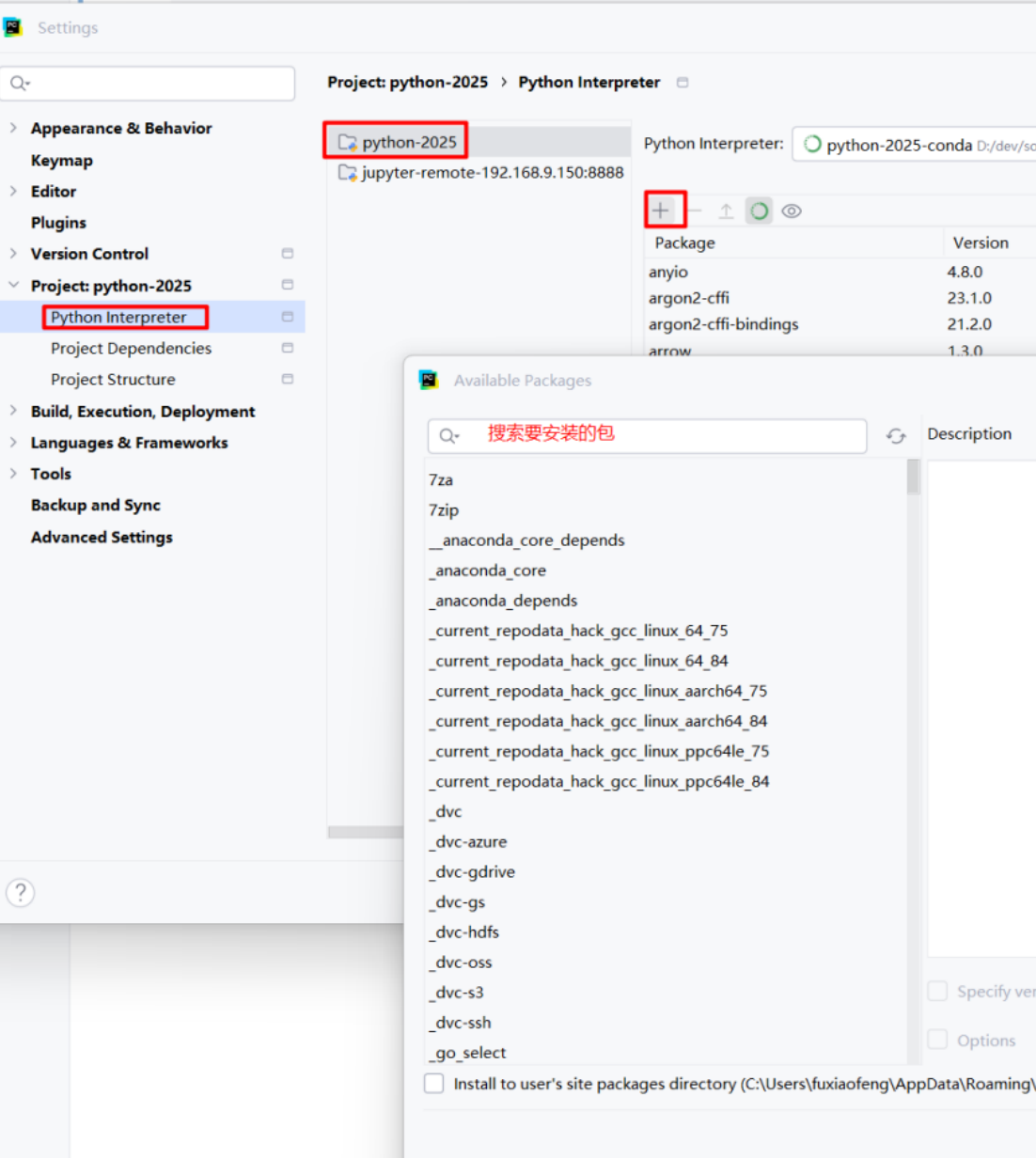1036x1158 pixels.
Task: Toggle the Conda package manager icon
Action: click(x=759, y=211)
